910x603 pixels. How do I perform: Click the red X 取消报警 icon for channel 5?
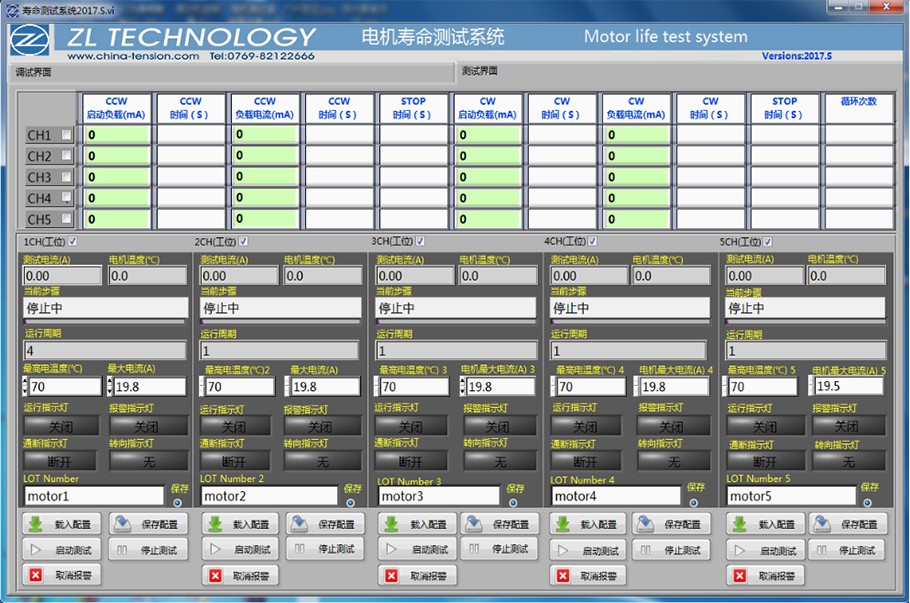[x=740, y=576]
